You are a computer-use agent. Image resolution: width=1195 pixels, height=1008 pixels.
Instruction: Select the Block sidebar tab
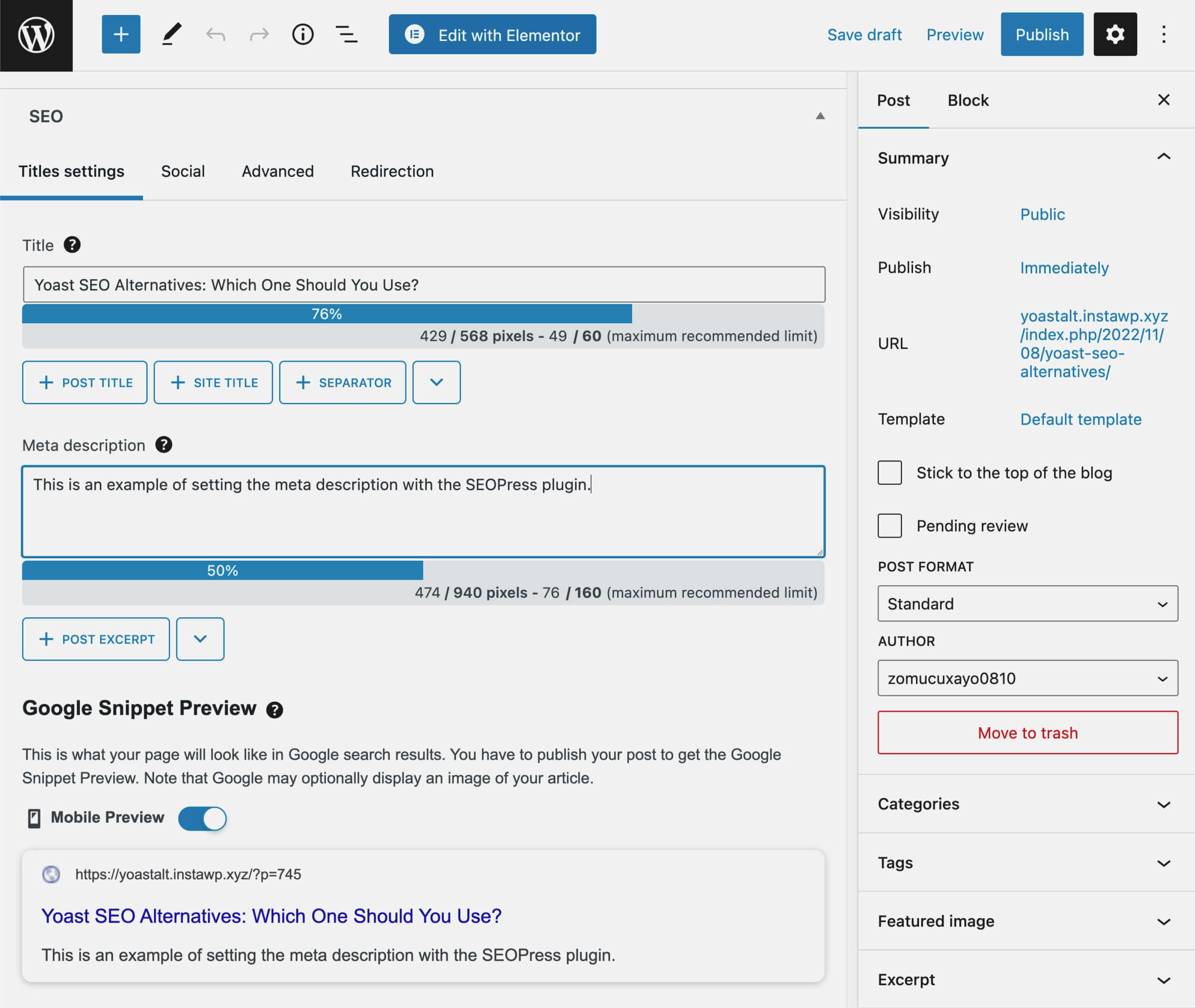point(968,101)
